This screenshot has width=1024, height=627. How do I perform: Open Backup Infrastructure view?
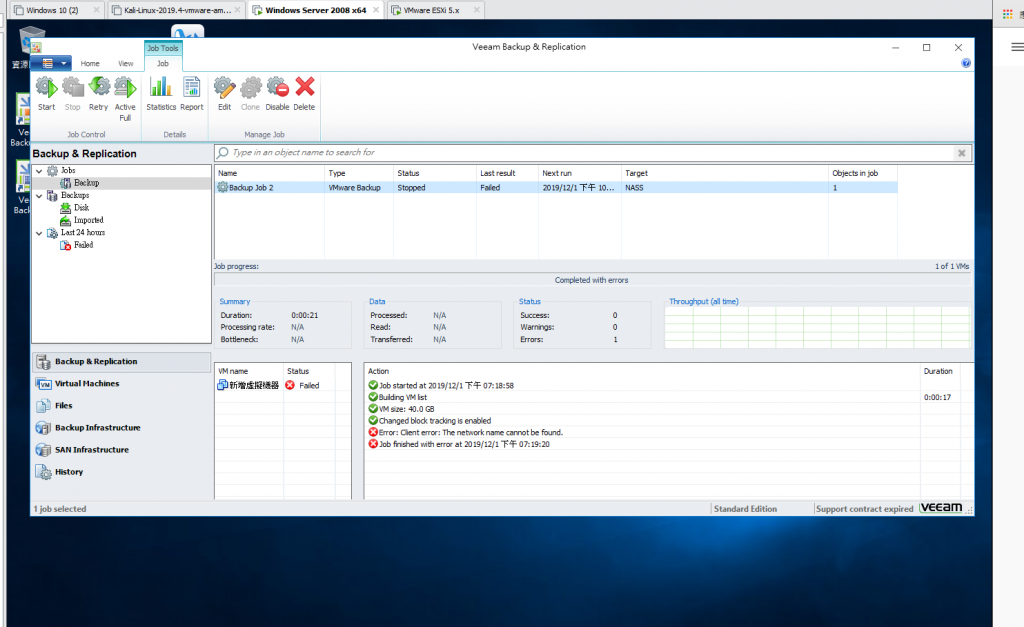click(121, 428)
